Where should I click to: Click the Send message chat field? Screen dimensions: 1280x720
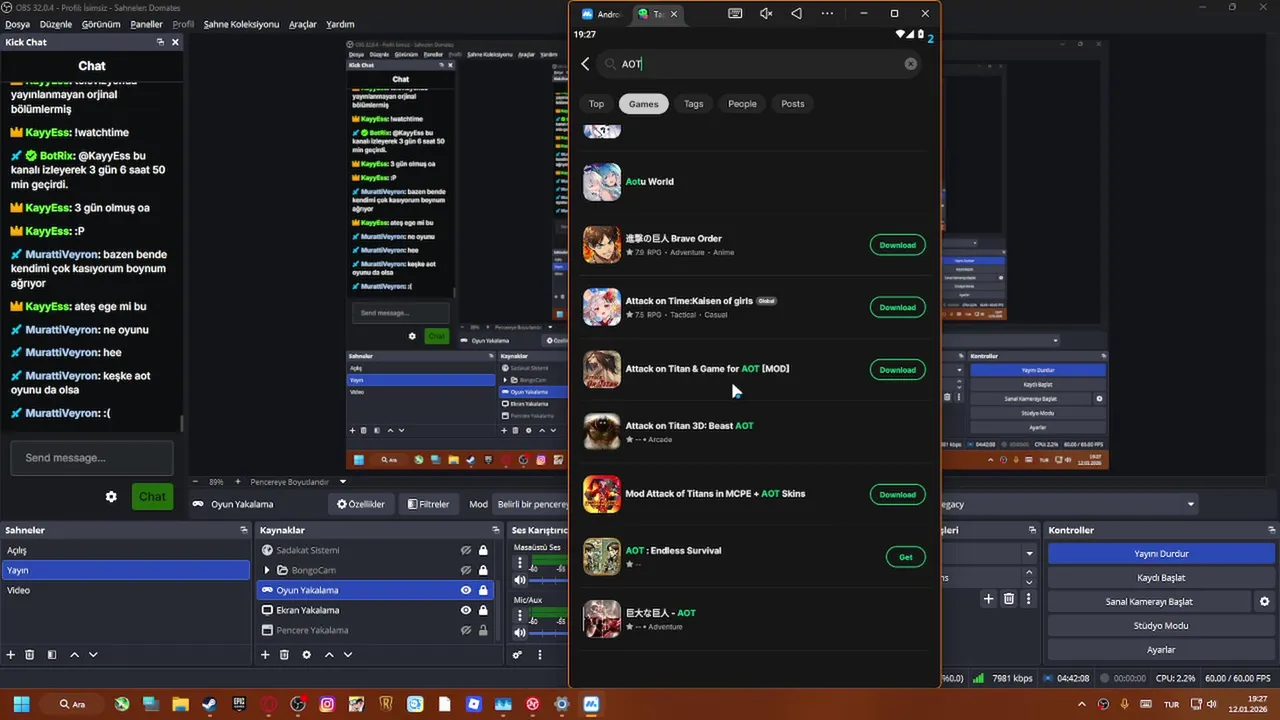(x=92, y=458)
